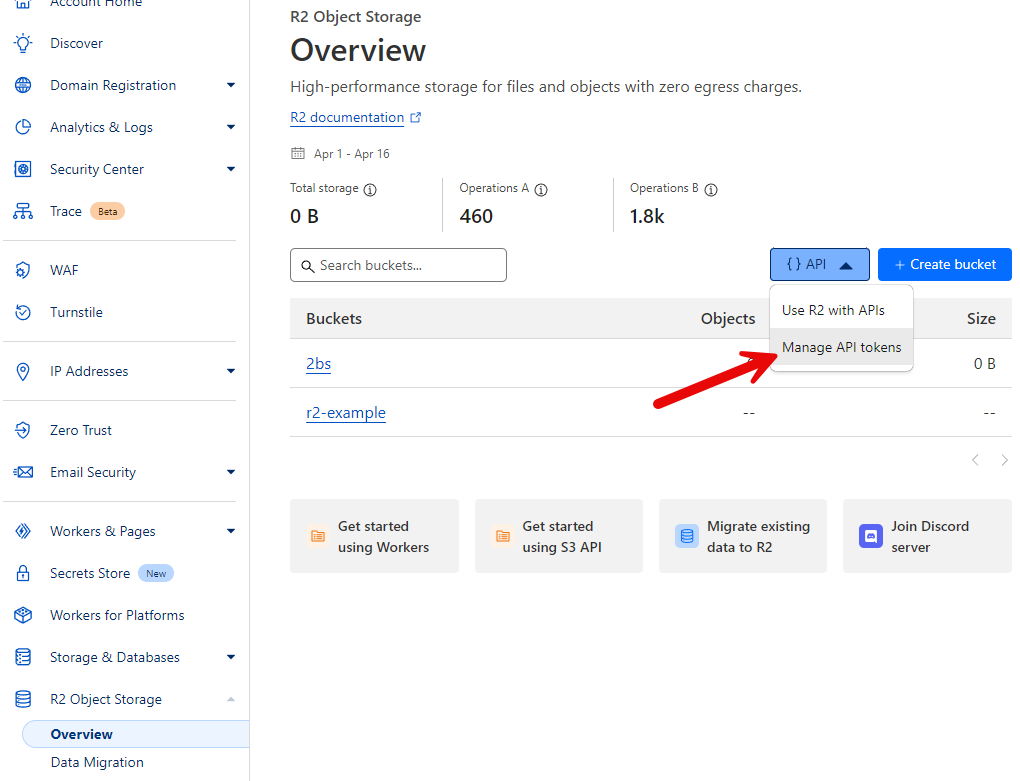The image size is (1020, 781).
Task: Click the Analytics & Logs pie chart icon
Action: coord(23,127)
